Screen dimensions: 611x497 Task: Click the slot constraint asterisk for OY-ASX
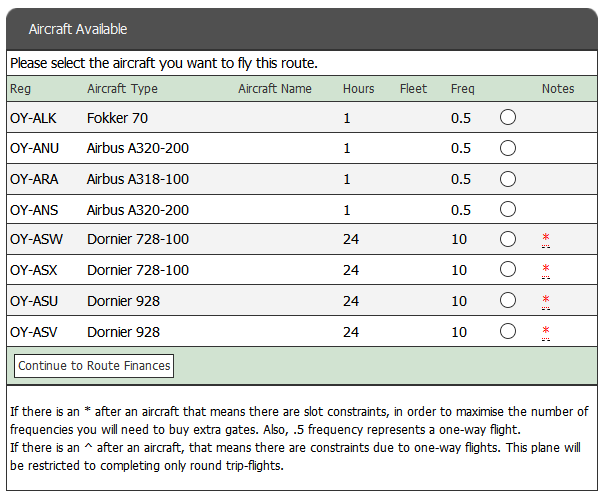click(x=546, y=270)
